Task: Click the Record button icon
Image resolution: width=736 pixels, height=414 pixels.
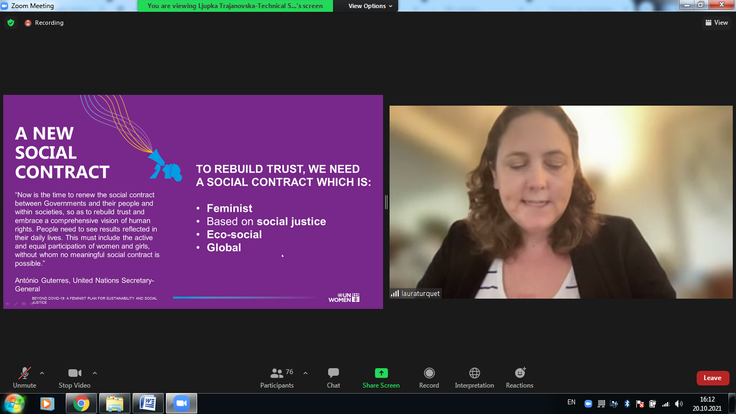Action: coord(429,374)
